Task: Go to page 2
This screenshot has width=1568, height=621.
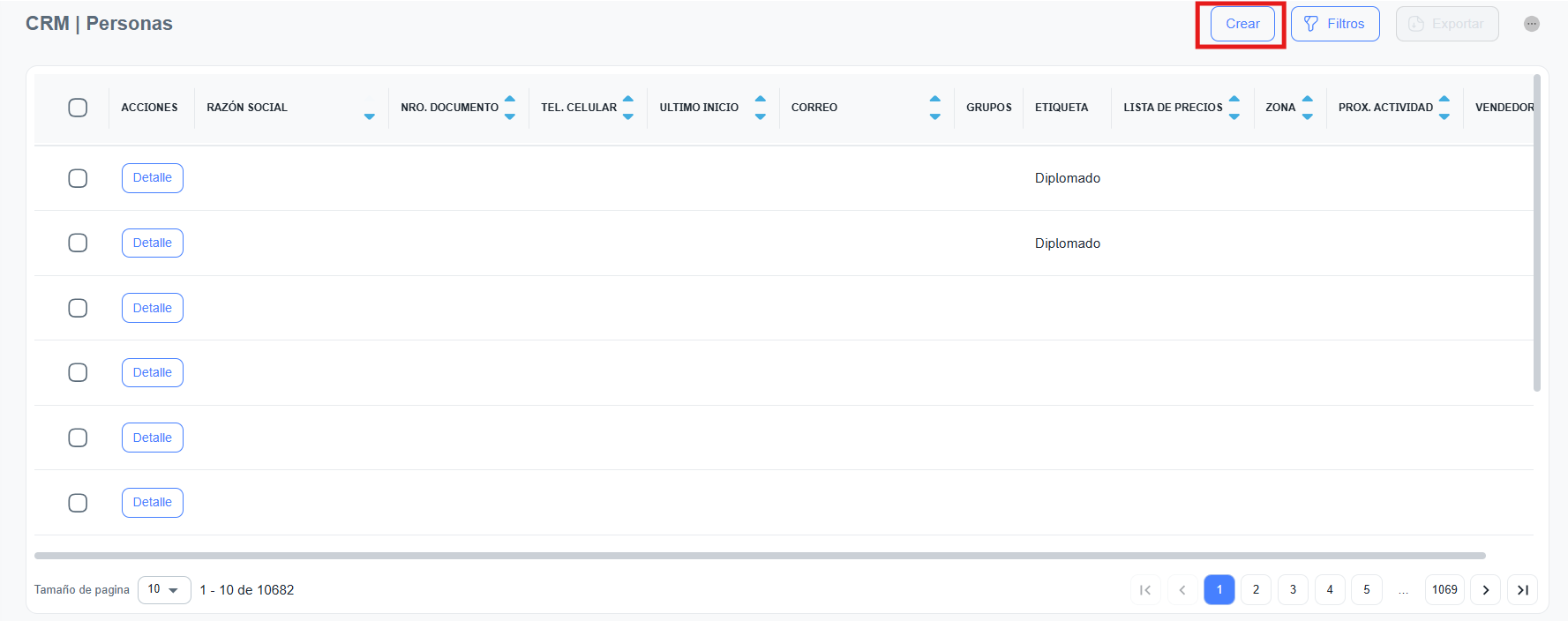Action: [1256, 589]
